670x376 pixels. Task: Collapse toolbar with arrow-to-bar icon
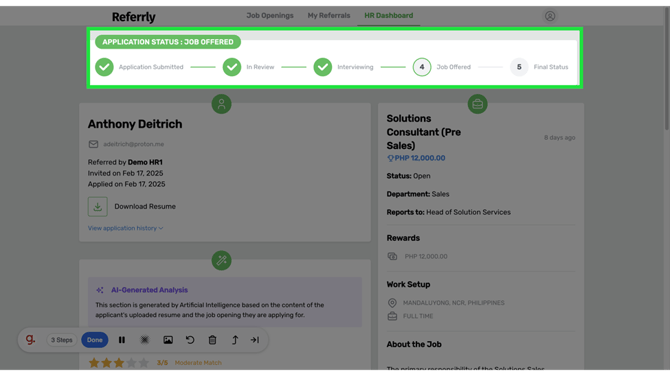(x=255, y=340)
